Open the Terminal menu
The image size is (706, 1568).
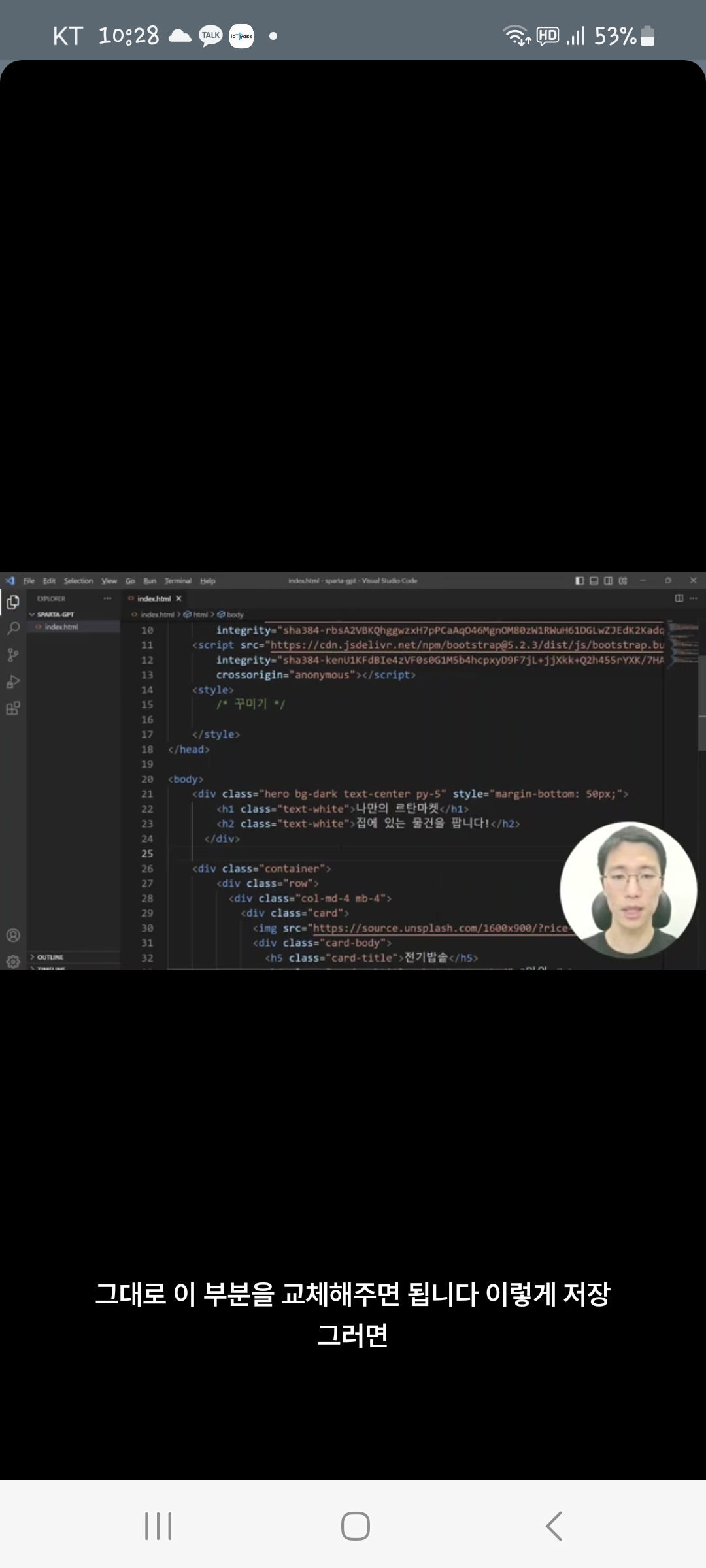[x=178, y=581]
